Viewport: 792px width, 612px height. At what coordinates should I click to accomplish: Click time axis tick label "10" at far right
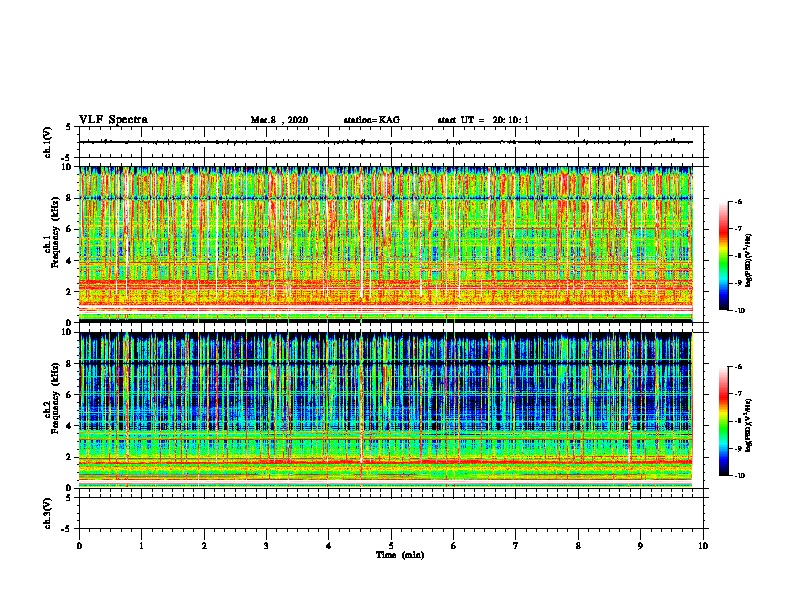[703, 546]
